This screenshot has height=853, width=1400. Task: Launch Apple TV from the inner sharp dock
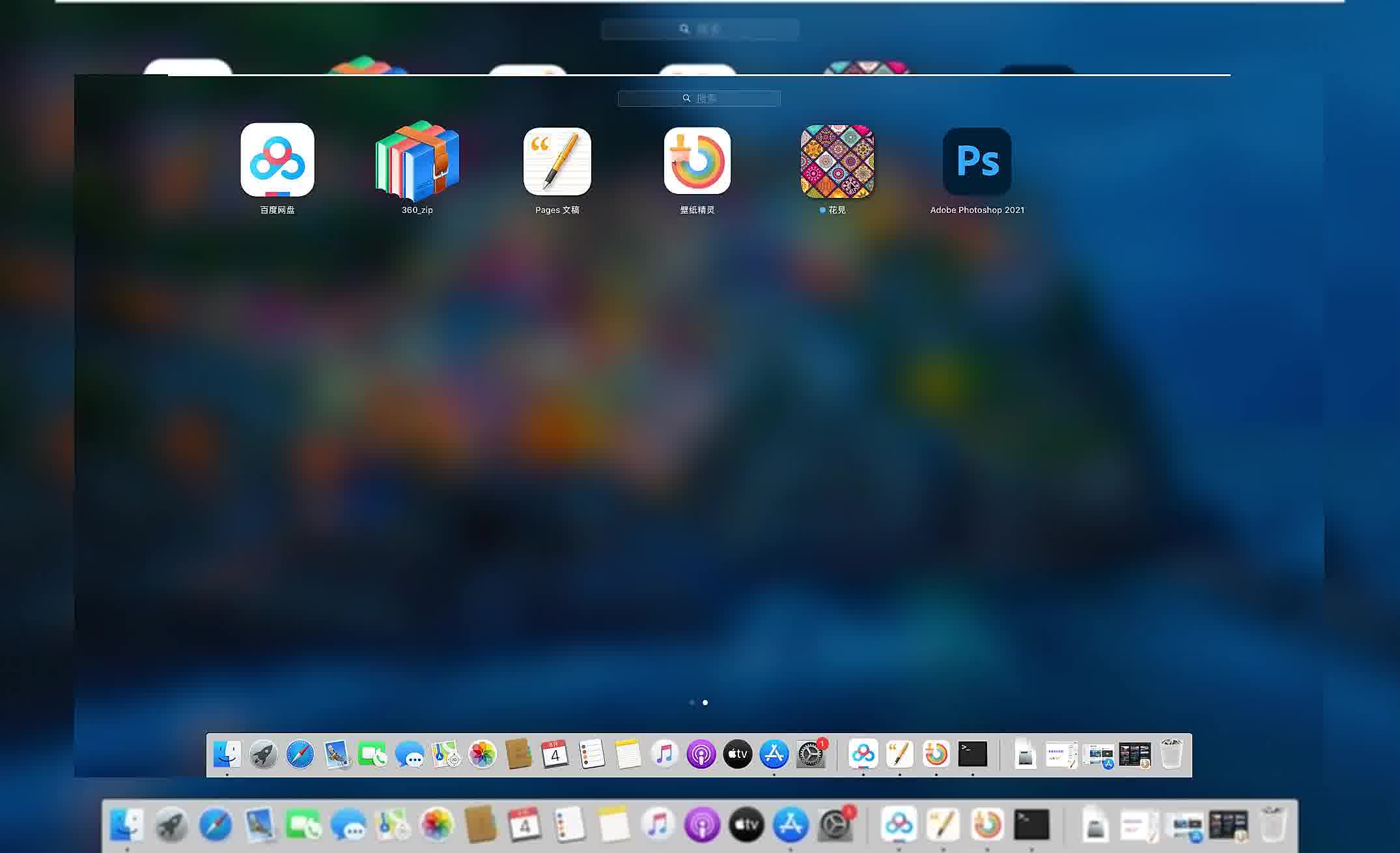click(738, 754)
